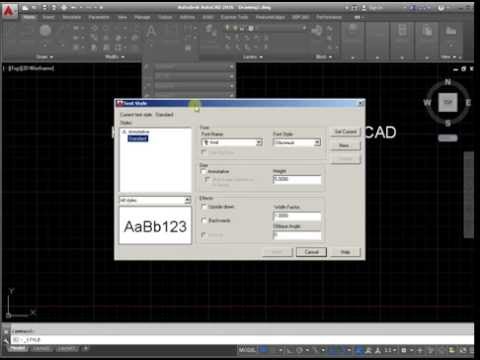480x360 pixels.
Task: Click the Height input field
Action: 297,179
